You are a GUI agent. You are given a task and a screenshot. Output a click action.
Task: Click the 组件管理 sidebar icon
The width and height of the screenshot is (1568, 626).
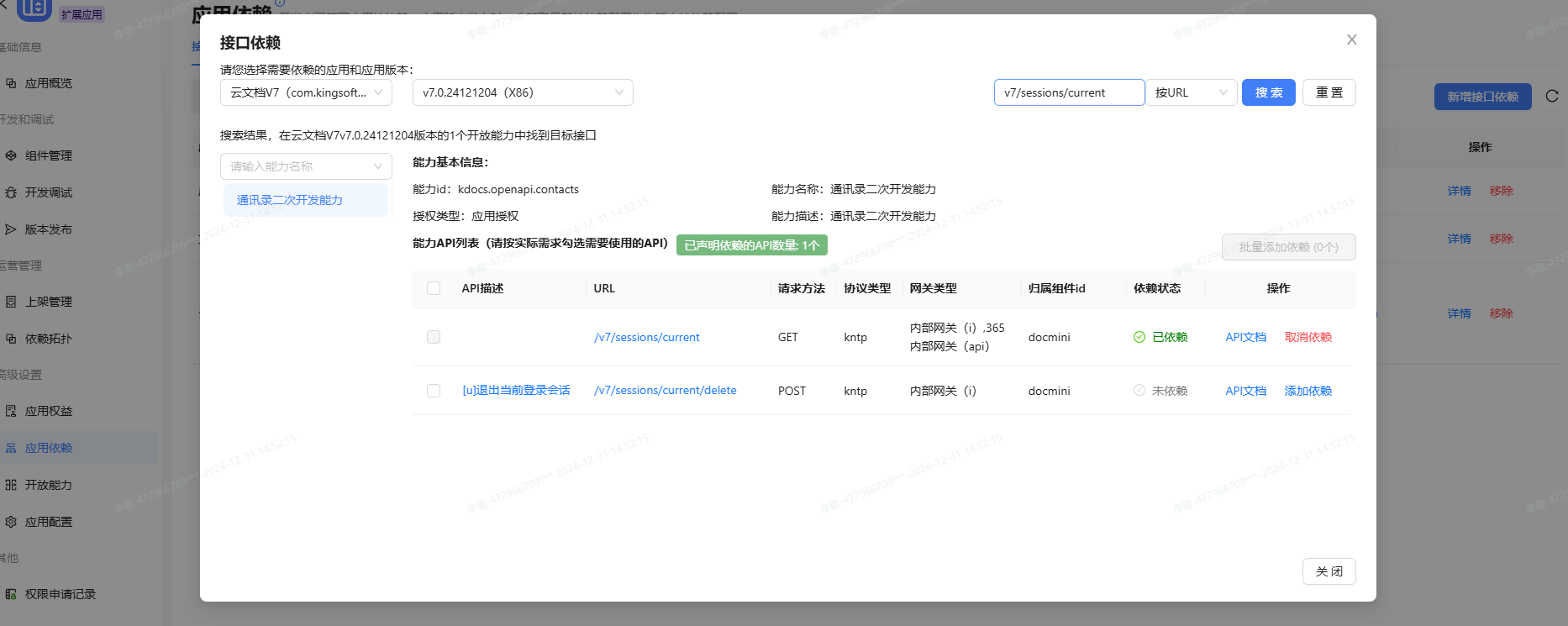coord(11,155)
